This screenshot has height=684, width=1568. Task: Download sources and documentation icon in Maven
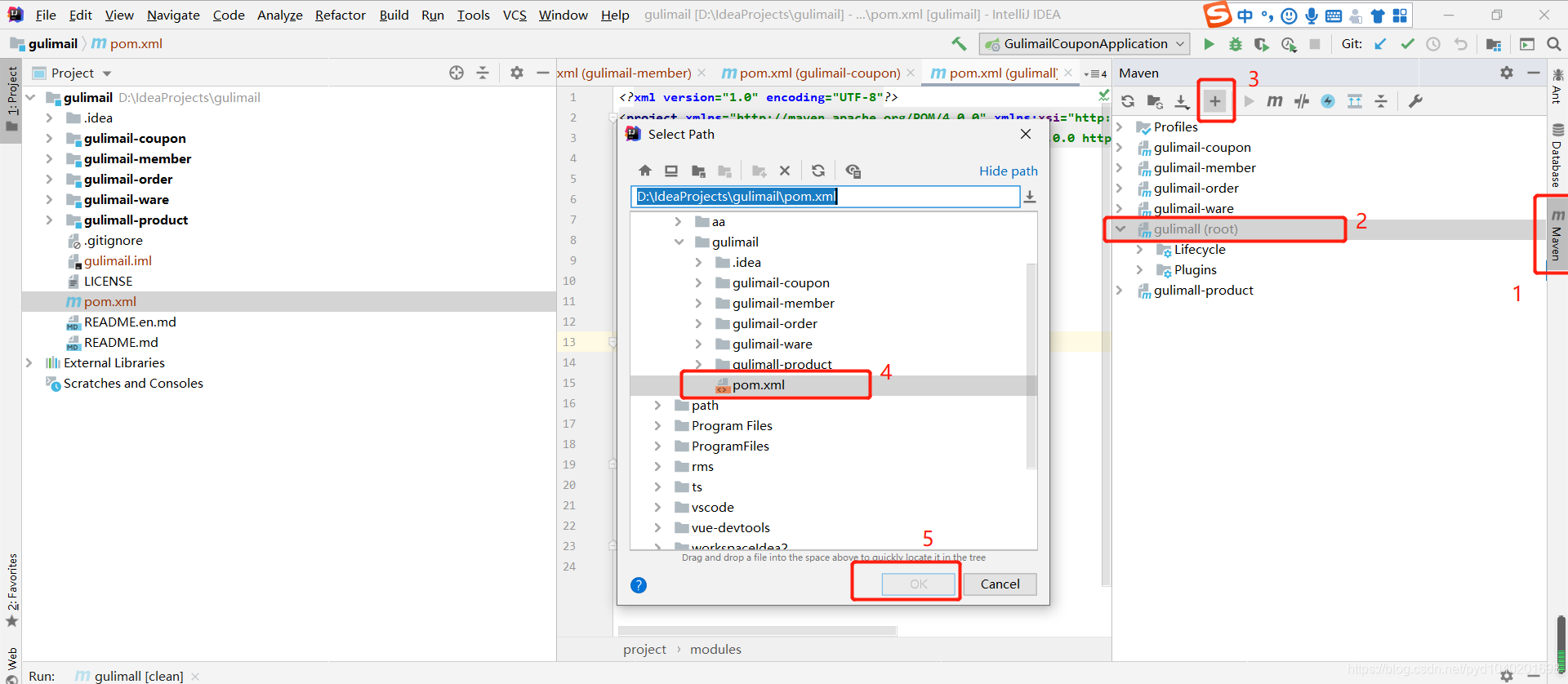(1182, 101)
